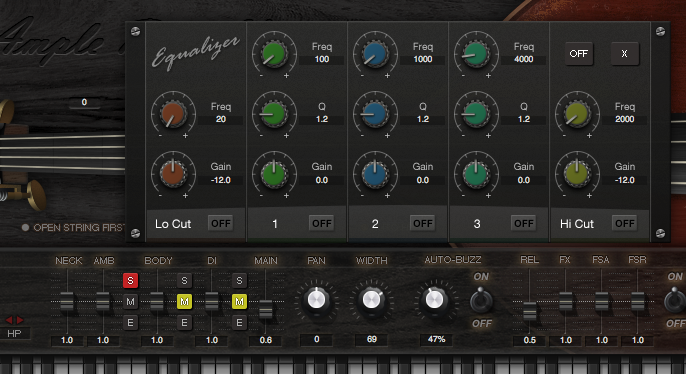Click band 3 teal Freq knob

tap(476, 53)
